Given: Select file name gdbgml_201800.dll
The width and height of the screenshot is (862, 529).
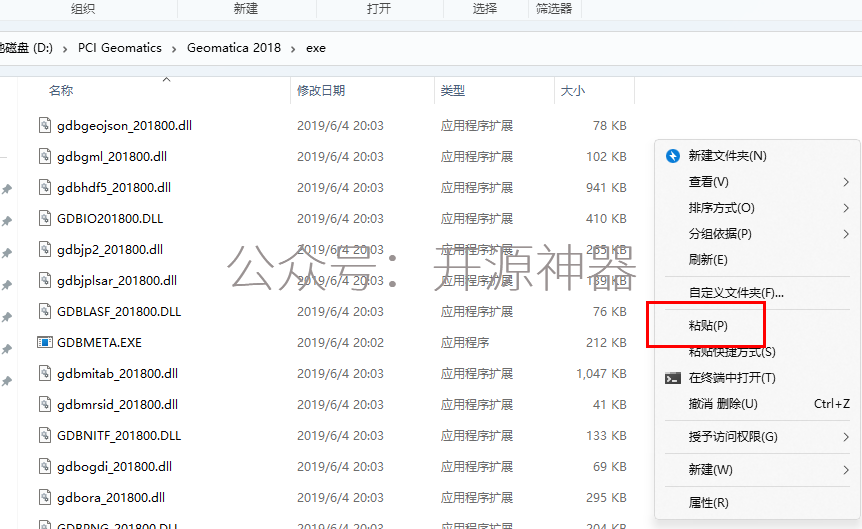Looking at the screenshot, I should click(x=112, y=157).
